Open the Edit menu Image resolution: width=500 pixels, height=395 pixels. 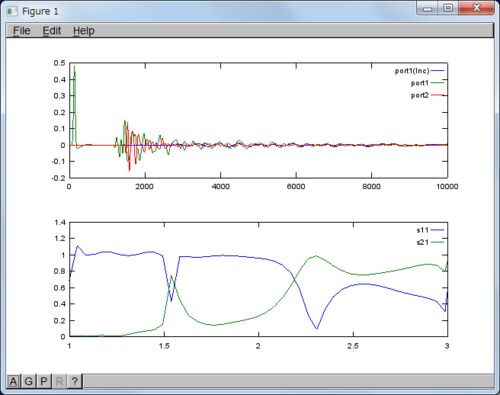click(52, 31)
